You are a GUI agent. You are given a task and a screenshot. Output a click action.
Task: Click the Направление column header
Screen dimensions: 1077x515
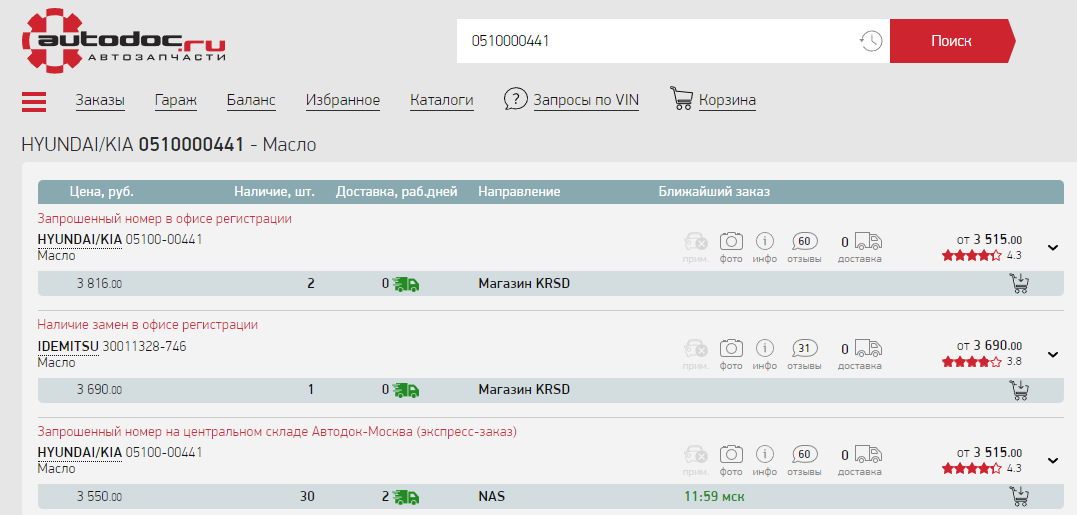pos(519,192)
